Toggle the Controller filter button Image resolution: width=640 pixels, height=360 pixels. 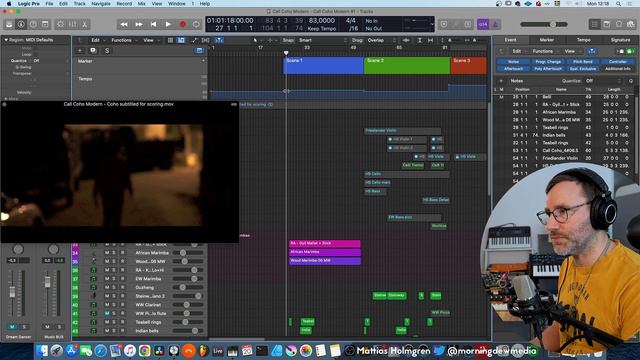tap(617, 62)
